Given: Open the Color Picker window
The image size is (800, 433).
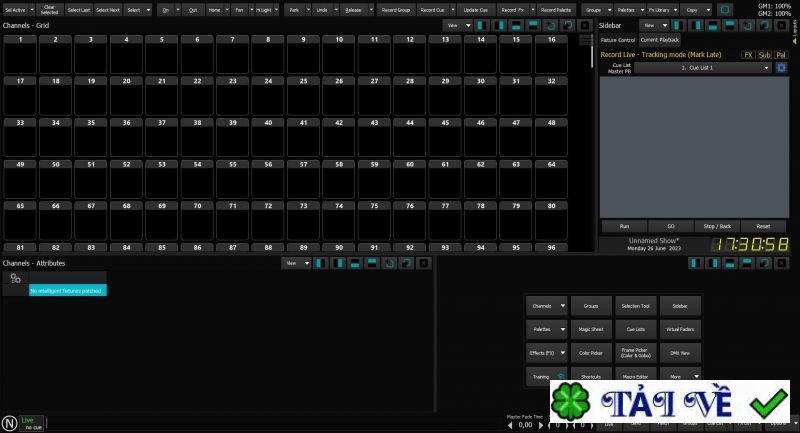Looking at the screenshot, I should click(590, 353).
